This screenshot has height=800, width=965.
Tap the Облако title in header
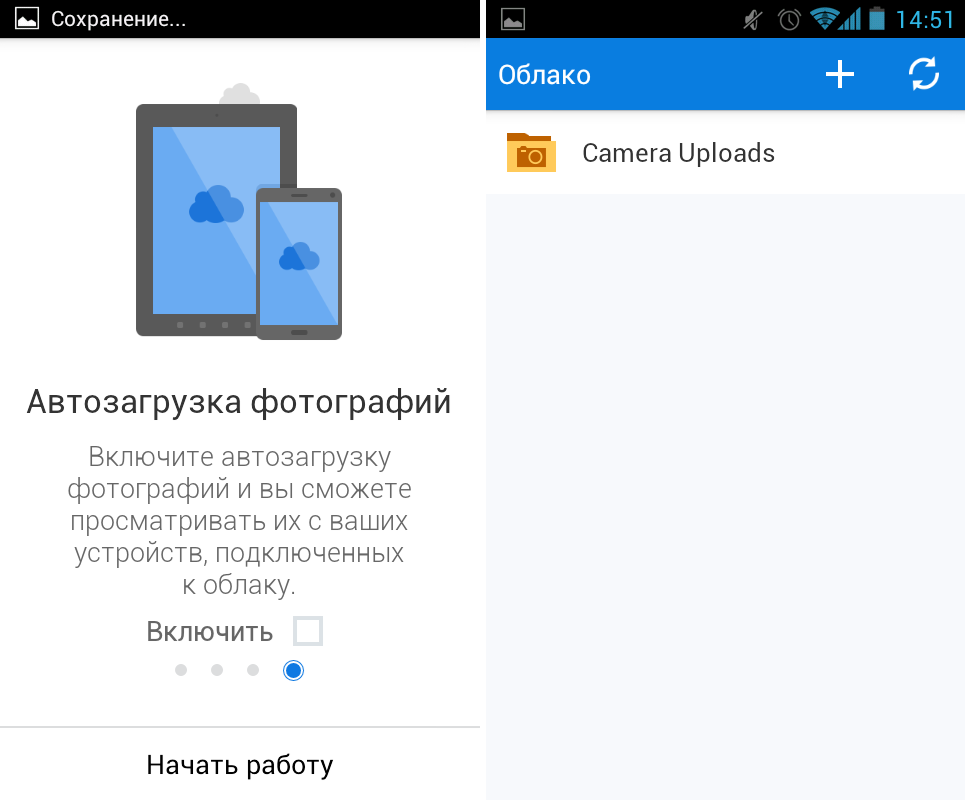(x=544, y=75)
